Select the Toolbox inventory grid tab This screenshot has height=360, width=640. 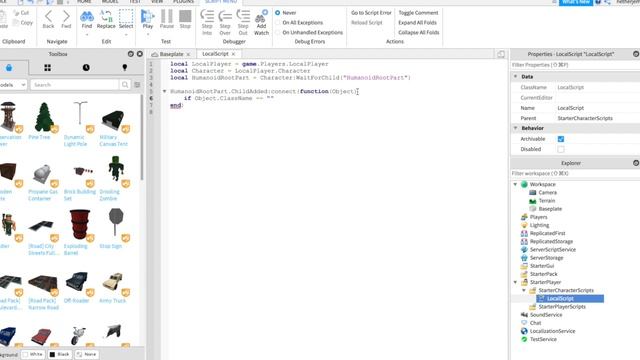point(47,68)
